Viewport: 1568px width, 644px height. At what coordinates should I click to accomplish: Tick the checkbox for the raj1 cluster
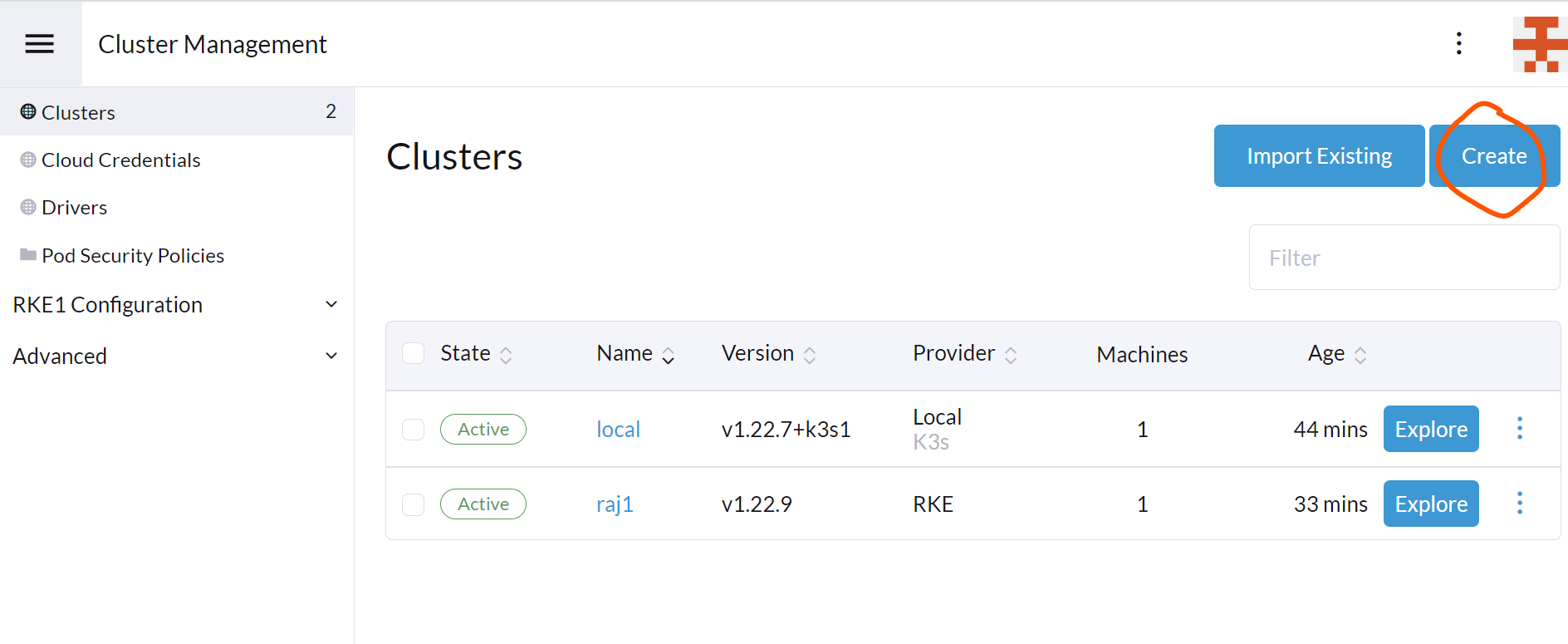[x=413, y=504]
